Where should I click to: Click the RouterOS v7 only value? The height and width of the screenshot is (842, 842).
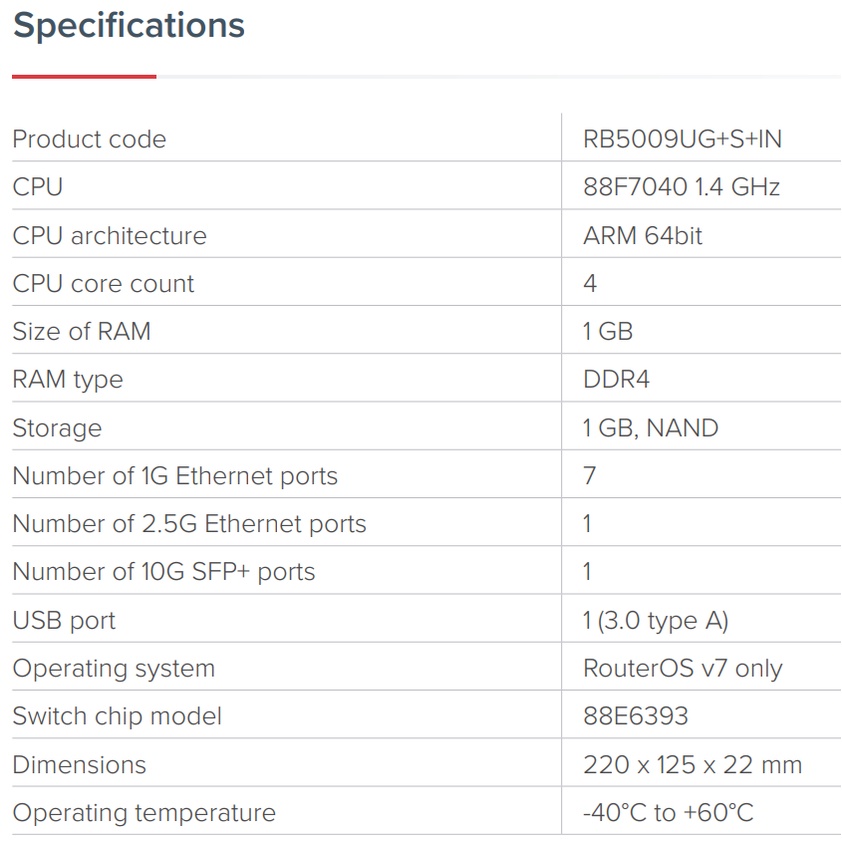(682, 668)
